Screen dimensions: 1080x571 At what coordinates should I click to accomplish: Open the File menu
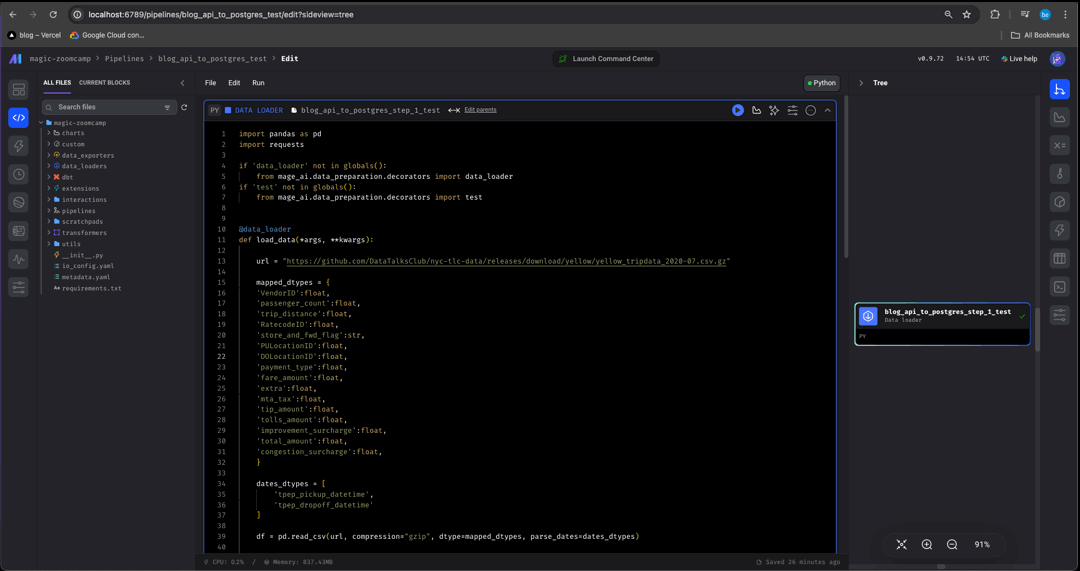click(x=211, y=83)
